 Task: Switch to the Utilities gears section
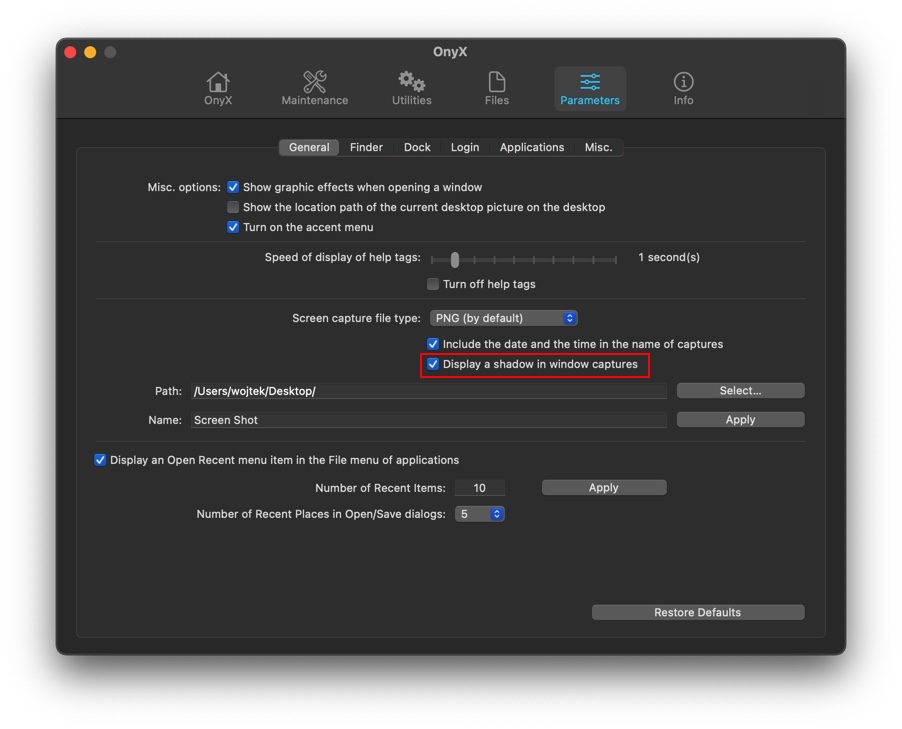click(411, 89)
